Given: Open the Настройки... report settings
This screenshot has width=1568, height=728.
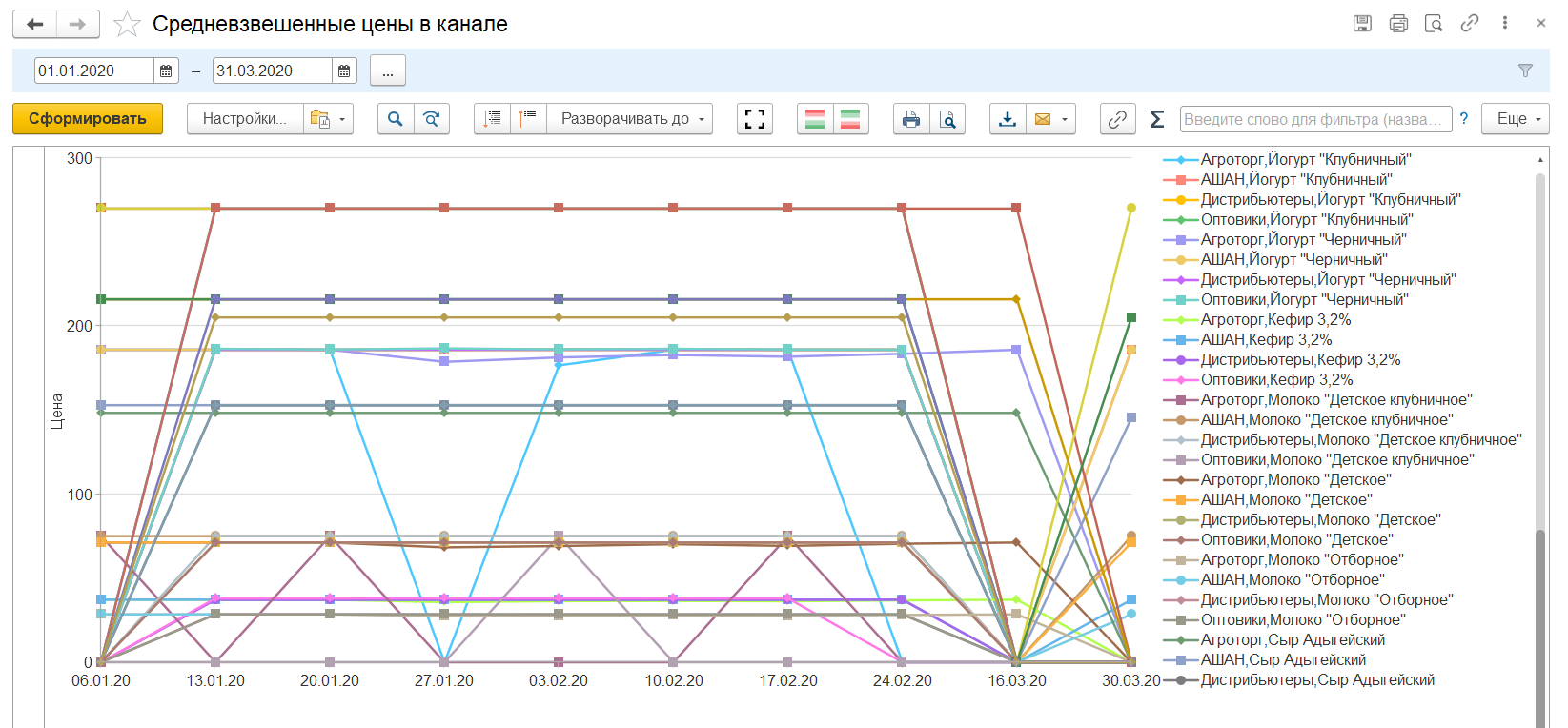Looking at the screenshot, I should (x=244, y=119).
